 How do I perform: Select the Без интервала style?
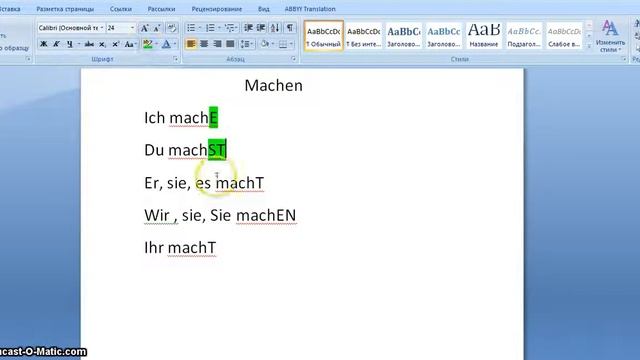[x=364, y=36]
